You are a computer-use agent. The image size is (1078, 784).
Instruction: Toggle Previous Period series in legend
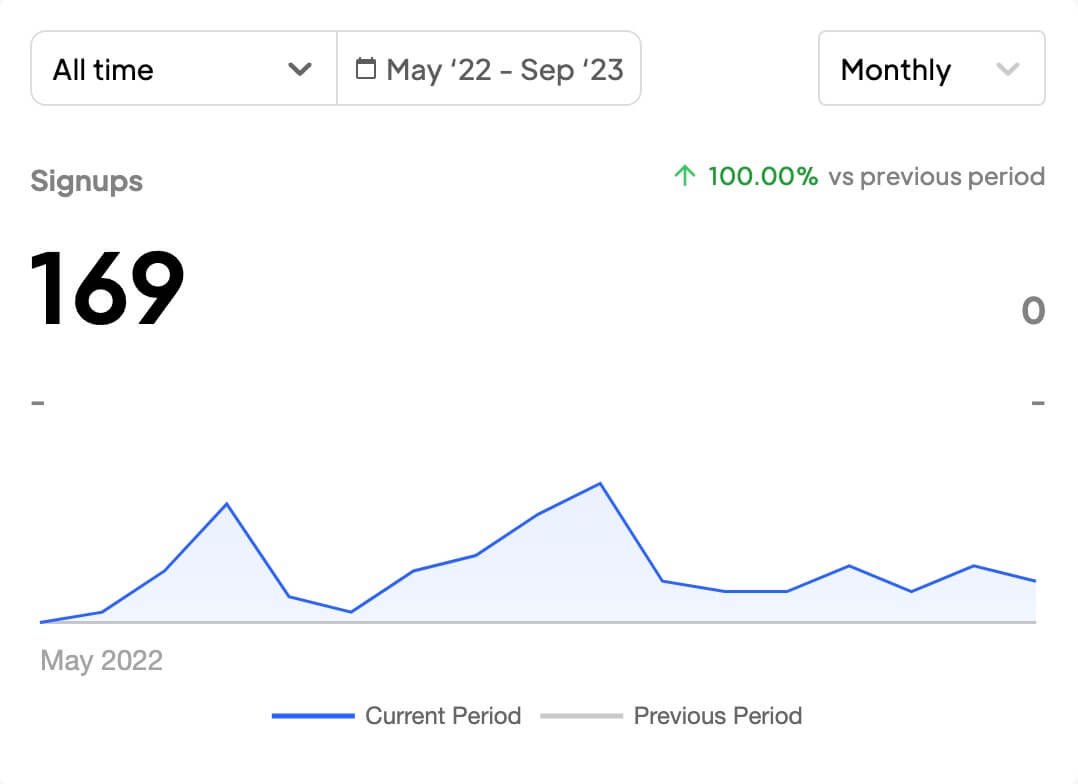[717, 716]
